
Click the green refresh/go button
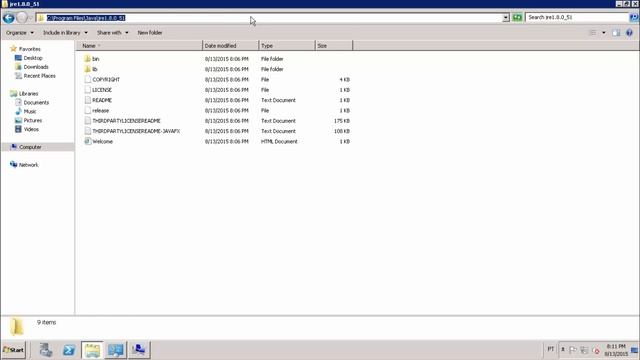517,18
